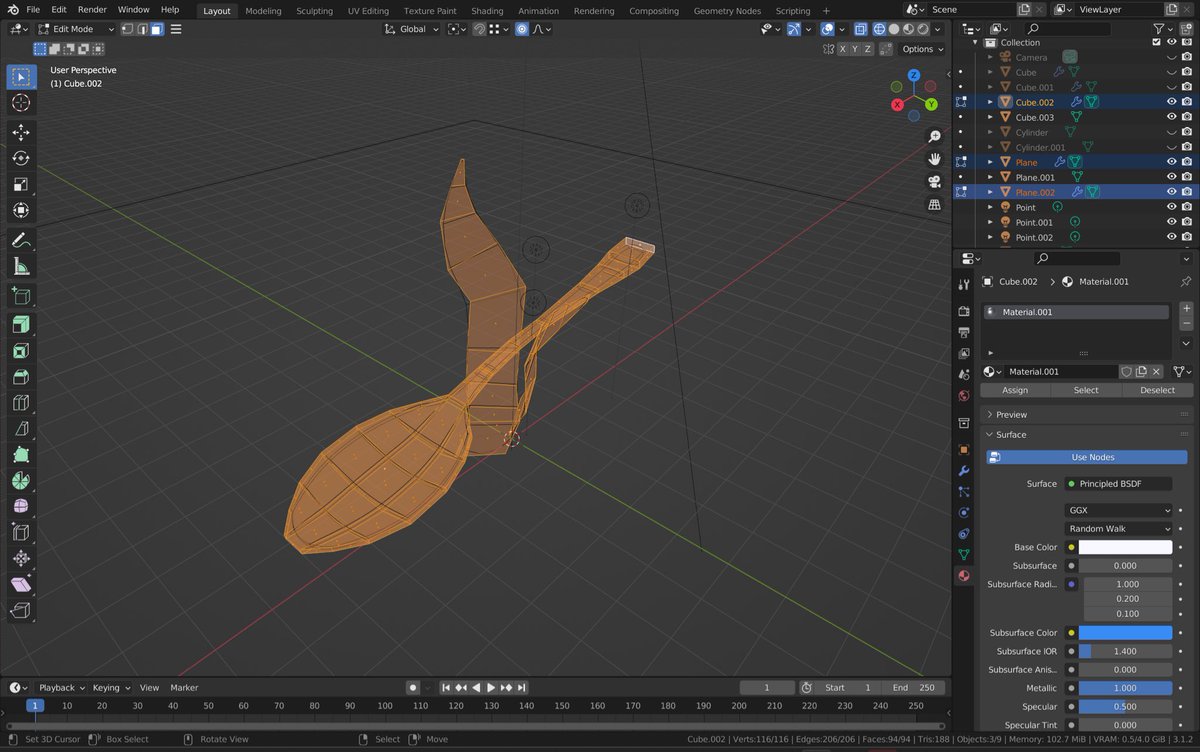Open the GGX distribution dropdown
The image size is (1200, 752).
click(1120, 509)
